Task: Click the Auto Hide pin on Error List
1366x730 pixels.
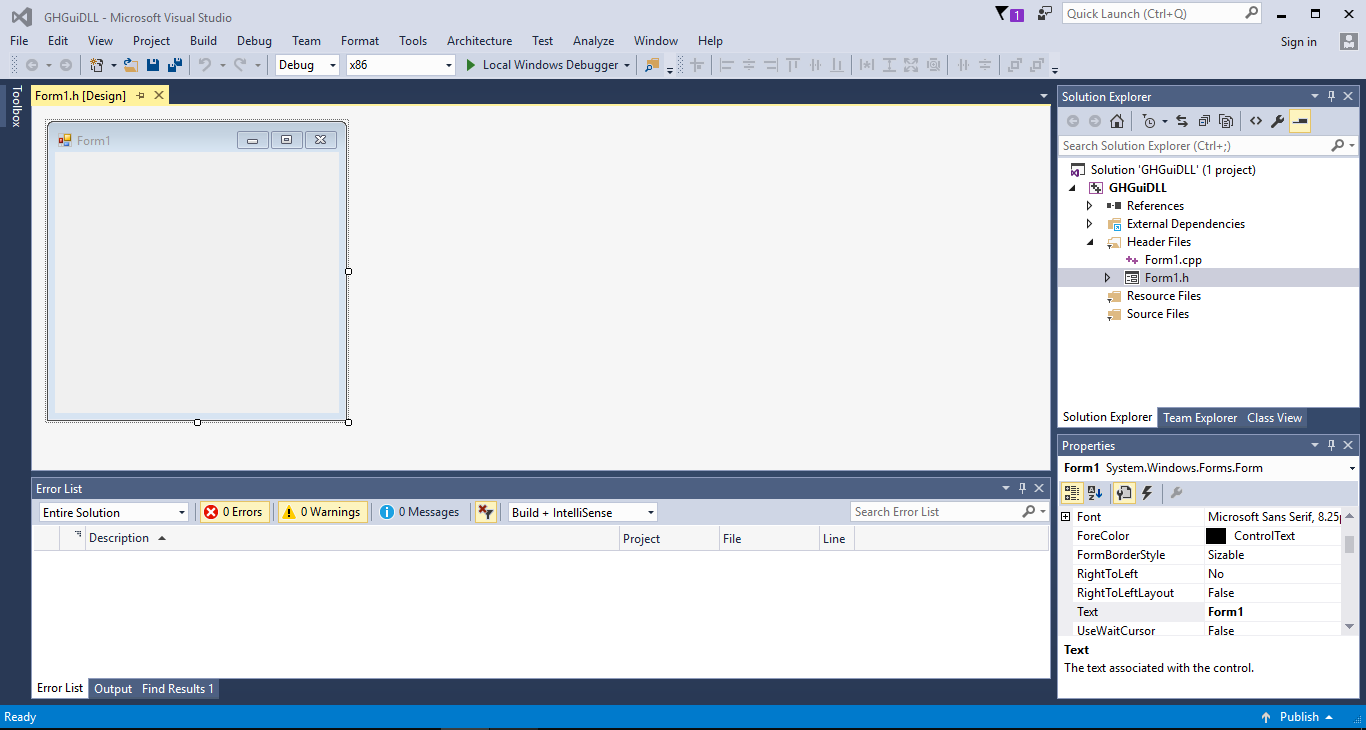Action: (x=1022, y=488)
